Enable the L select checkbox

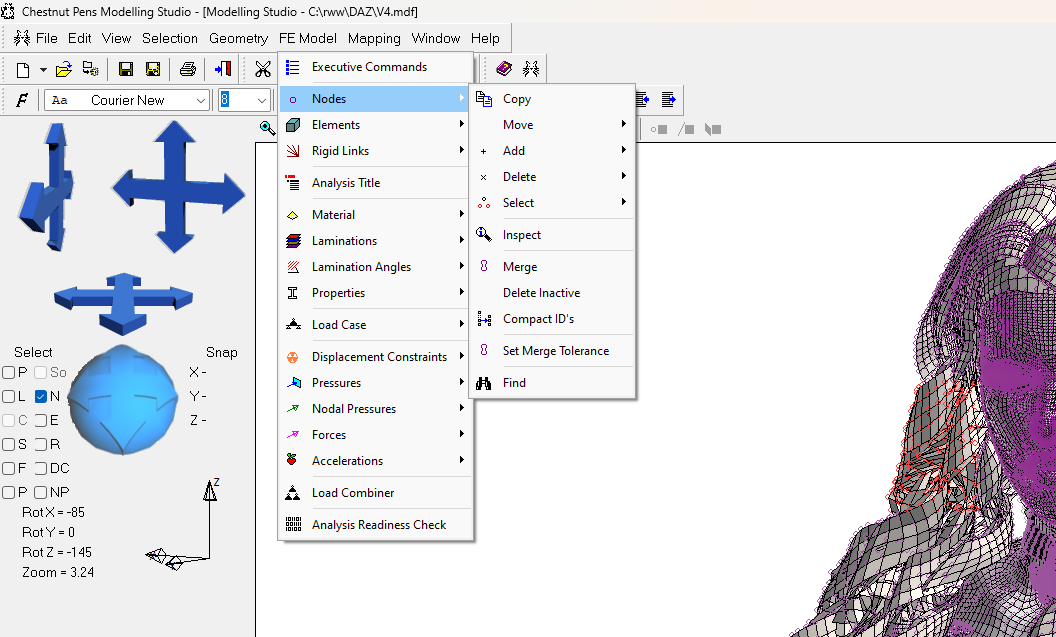[9, 397]
